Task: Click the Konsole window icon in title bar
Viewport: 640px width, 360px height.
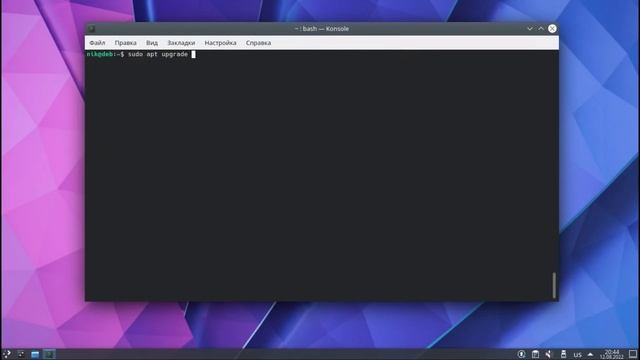Action: coord(92,29)
